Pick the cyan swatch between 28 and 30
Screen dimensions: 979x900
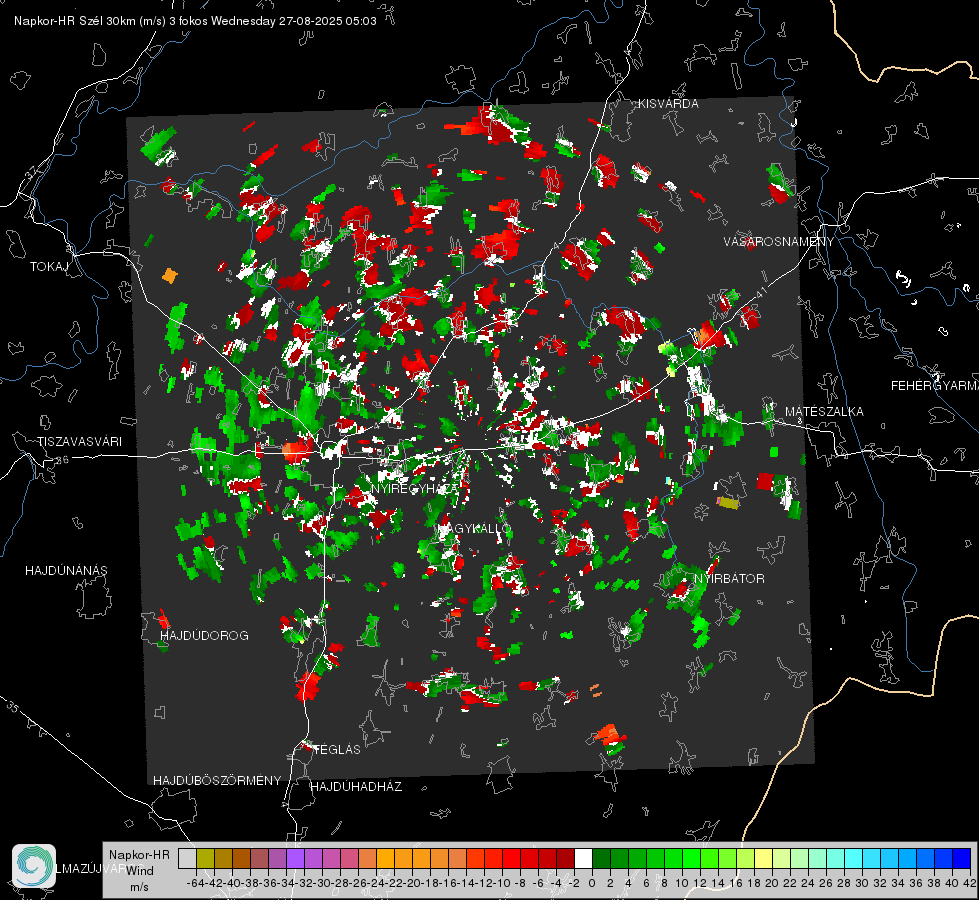pyautogui.click(x=854, y=858)
